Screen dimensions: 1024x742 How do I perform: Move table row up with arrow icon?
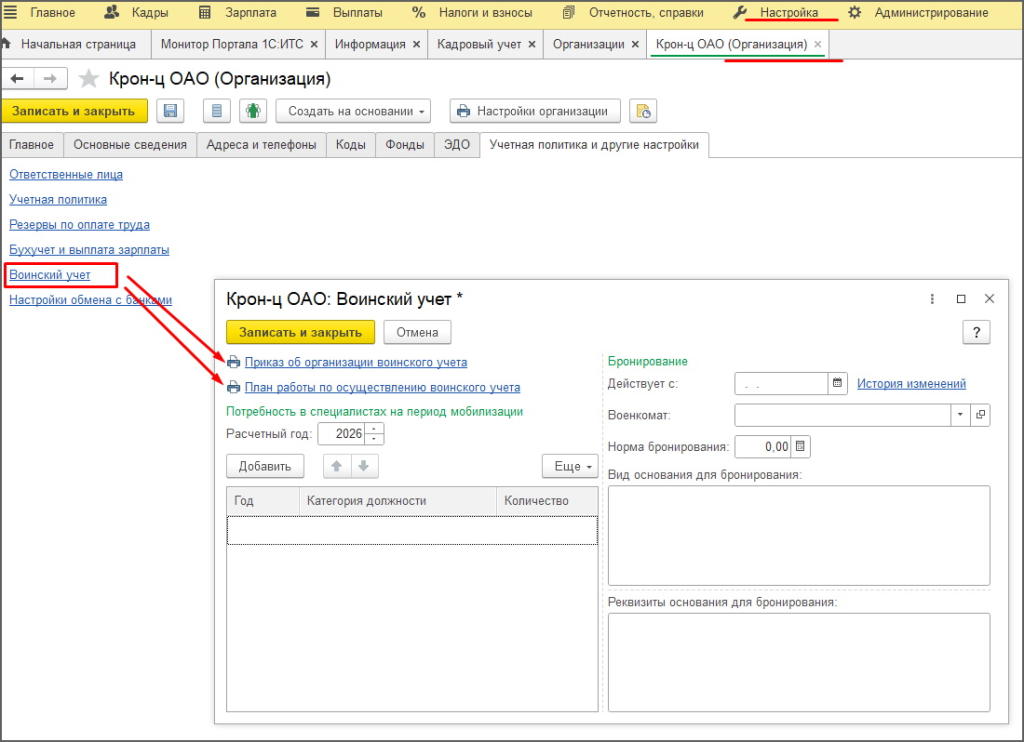[337, 466]
